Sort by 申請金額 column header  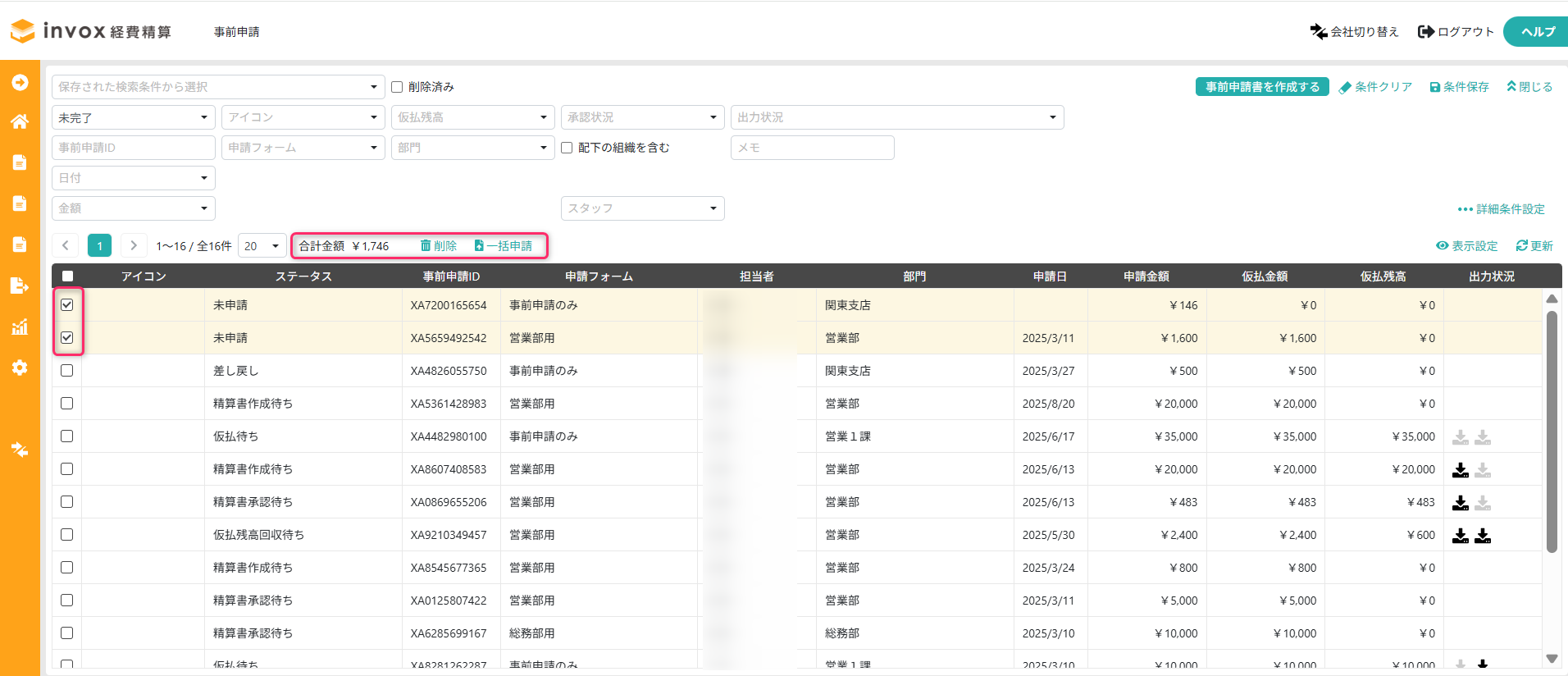[1146, 276]
